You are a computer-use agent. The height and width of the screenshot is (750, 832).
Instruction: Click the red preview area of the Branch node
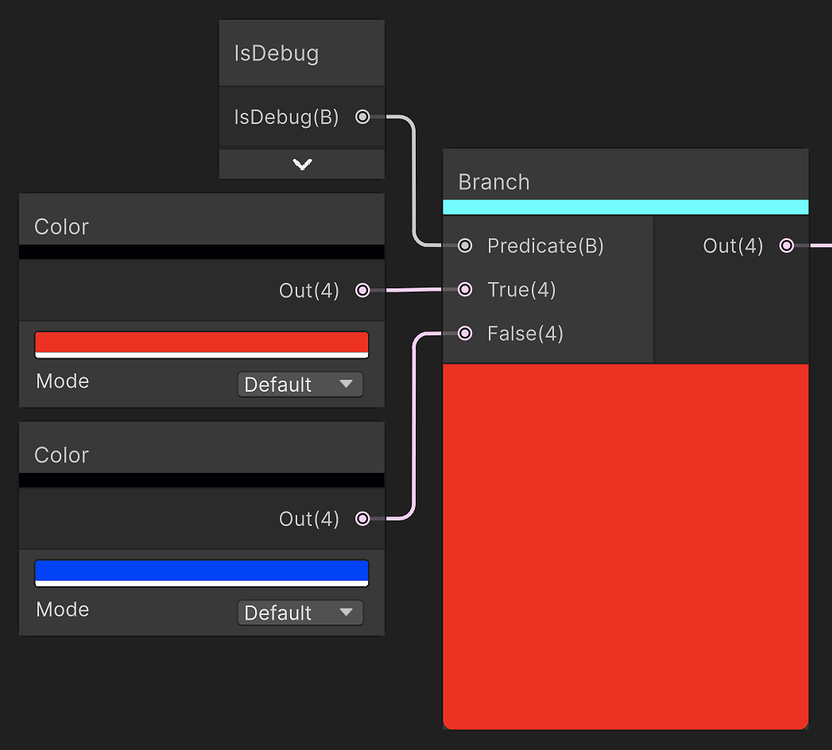[625, 545]
